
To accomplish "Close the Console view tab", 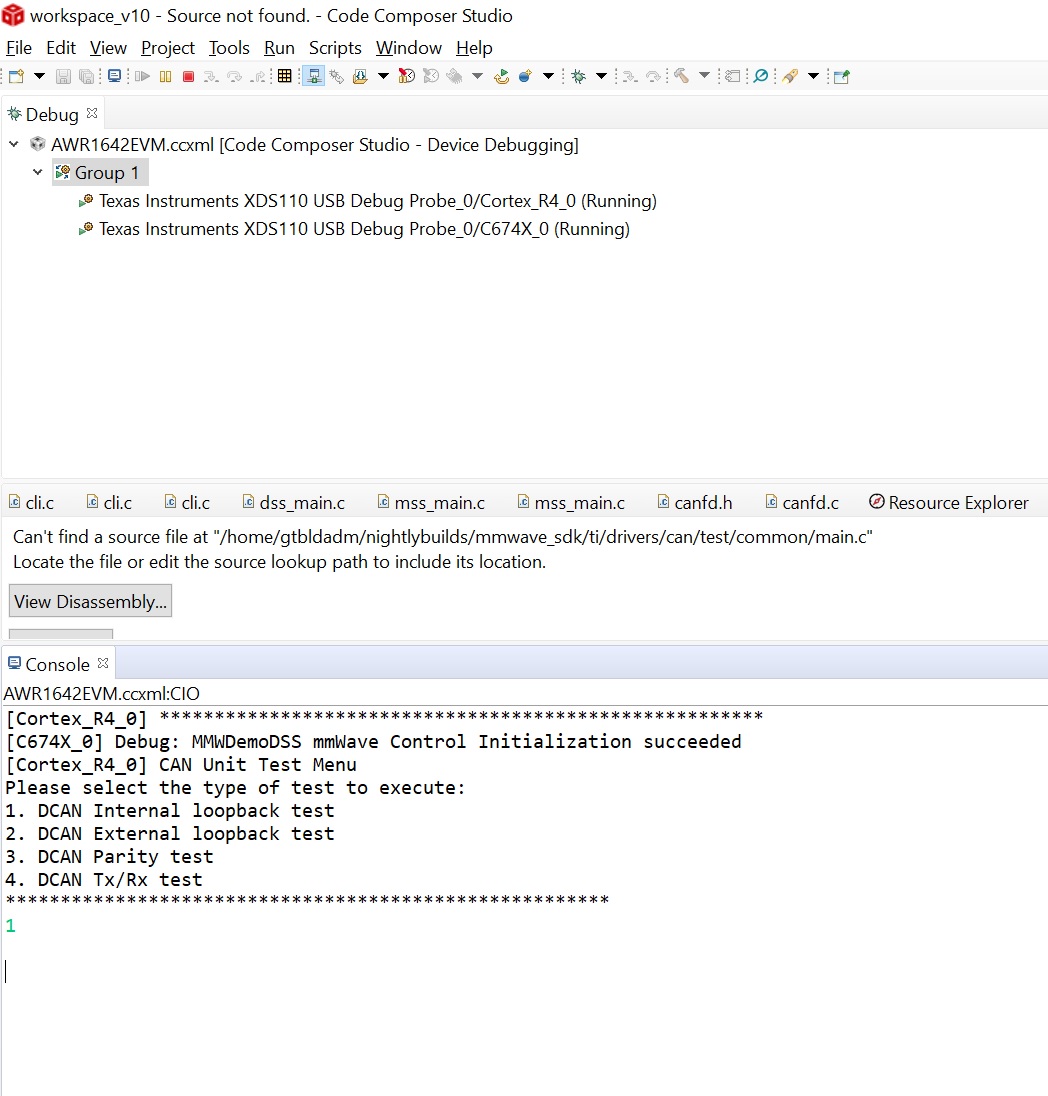I will (103, 663).
